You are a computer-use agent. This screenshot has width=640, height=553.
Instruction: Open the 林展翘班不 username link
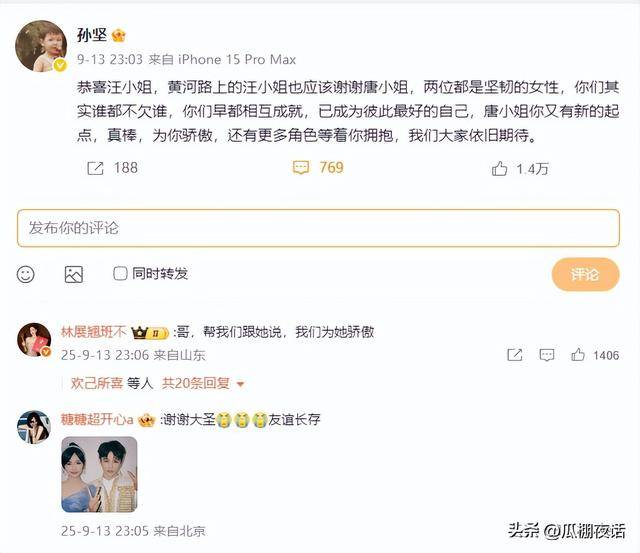pyautogui.click(x=93, y=332)
